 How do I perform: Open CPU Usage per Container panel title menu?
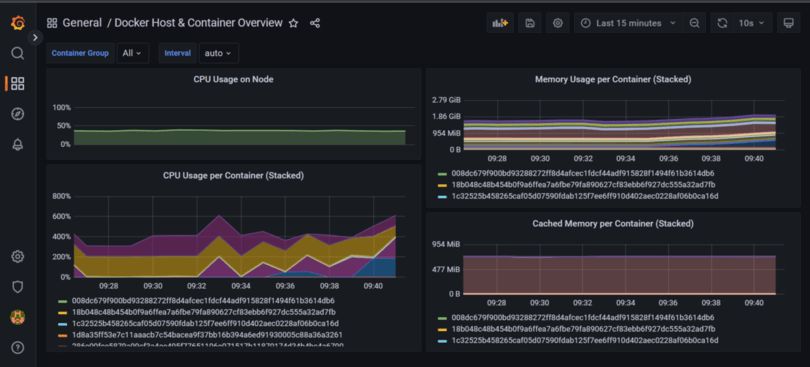[233, 176]
